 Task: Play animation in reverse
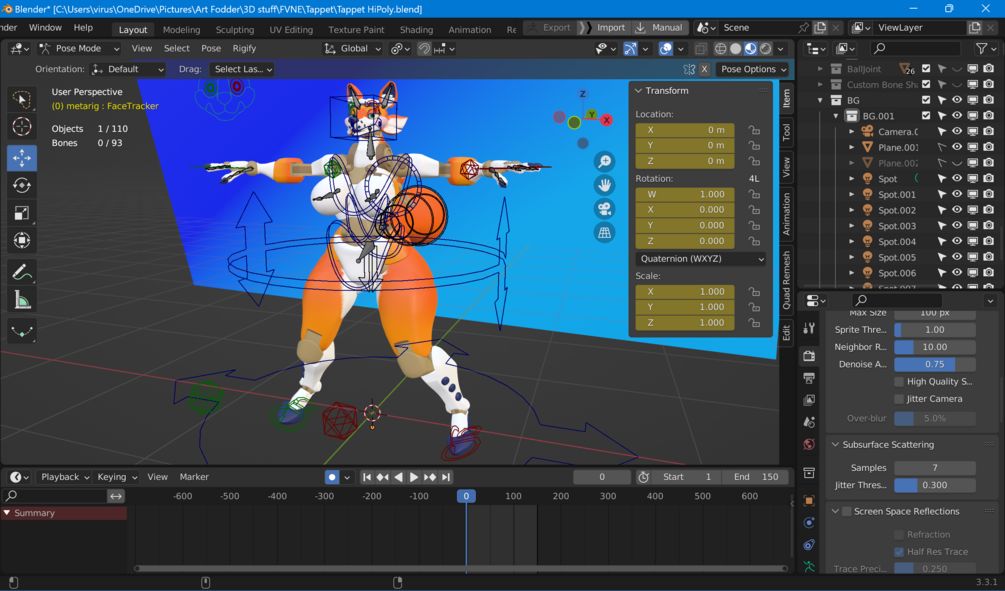399,477
